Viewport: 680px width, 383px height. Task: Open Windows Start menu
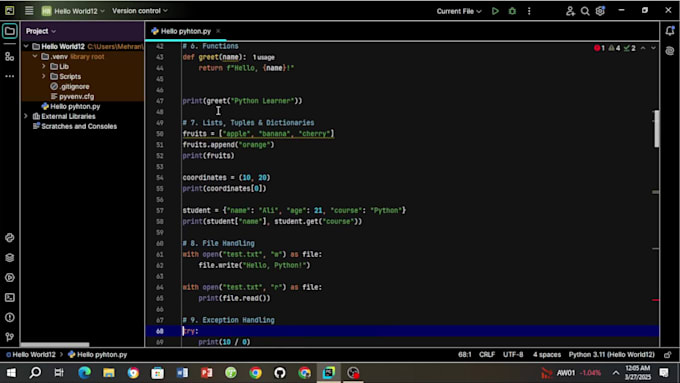tap(11, 373)
